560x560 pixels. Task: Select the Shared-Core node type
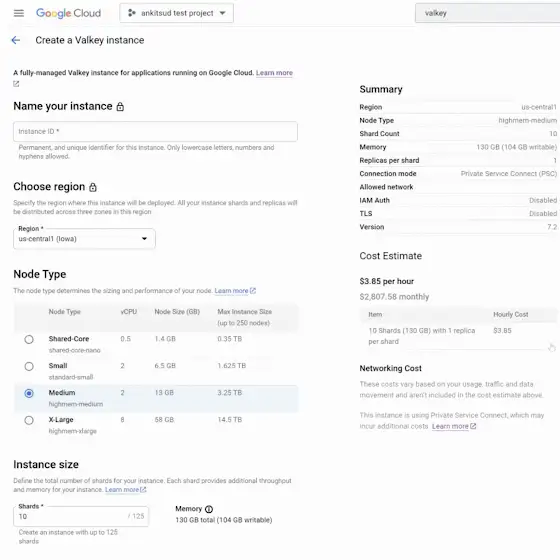29,339
